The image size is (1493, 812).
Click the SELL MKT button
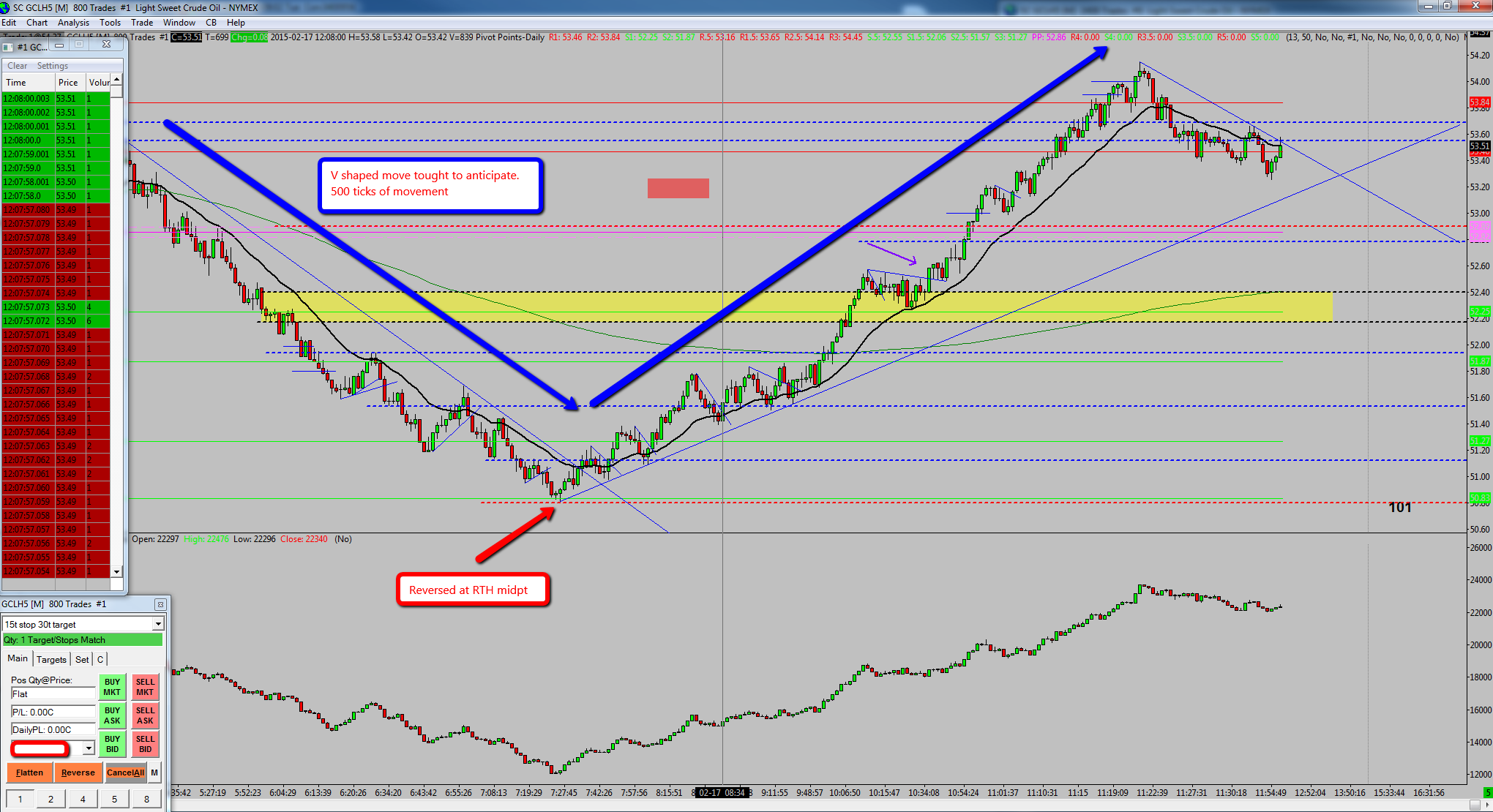(145, 687)
